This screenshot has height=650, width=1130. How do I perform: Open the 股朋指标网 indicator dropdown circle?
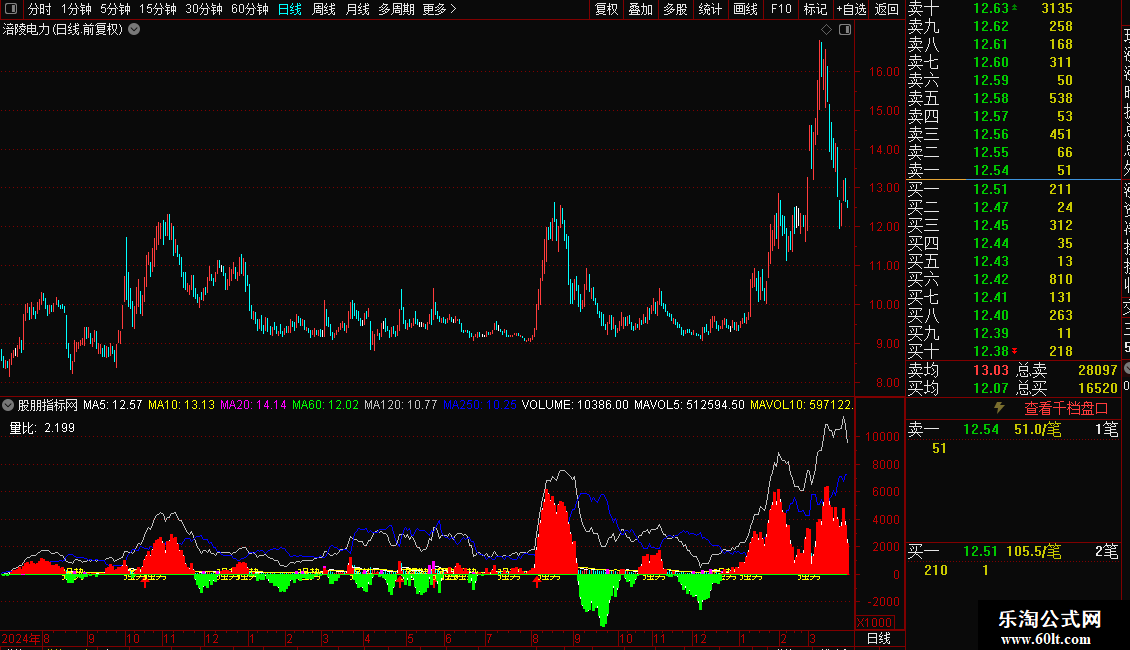pyautogui.click(x=8, y=405)
